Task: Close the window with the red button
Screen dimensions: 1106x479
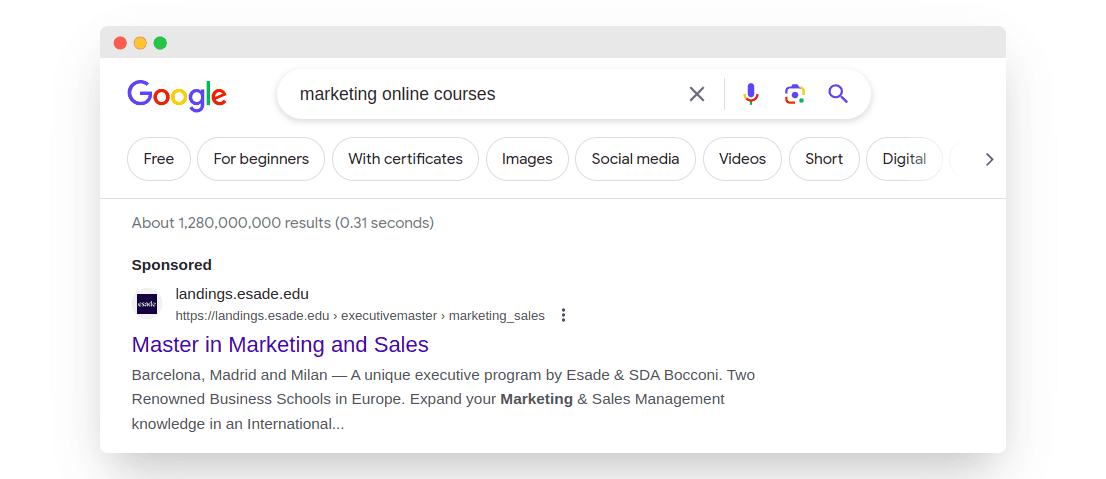Action: click(x=120, y=43)
